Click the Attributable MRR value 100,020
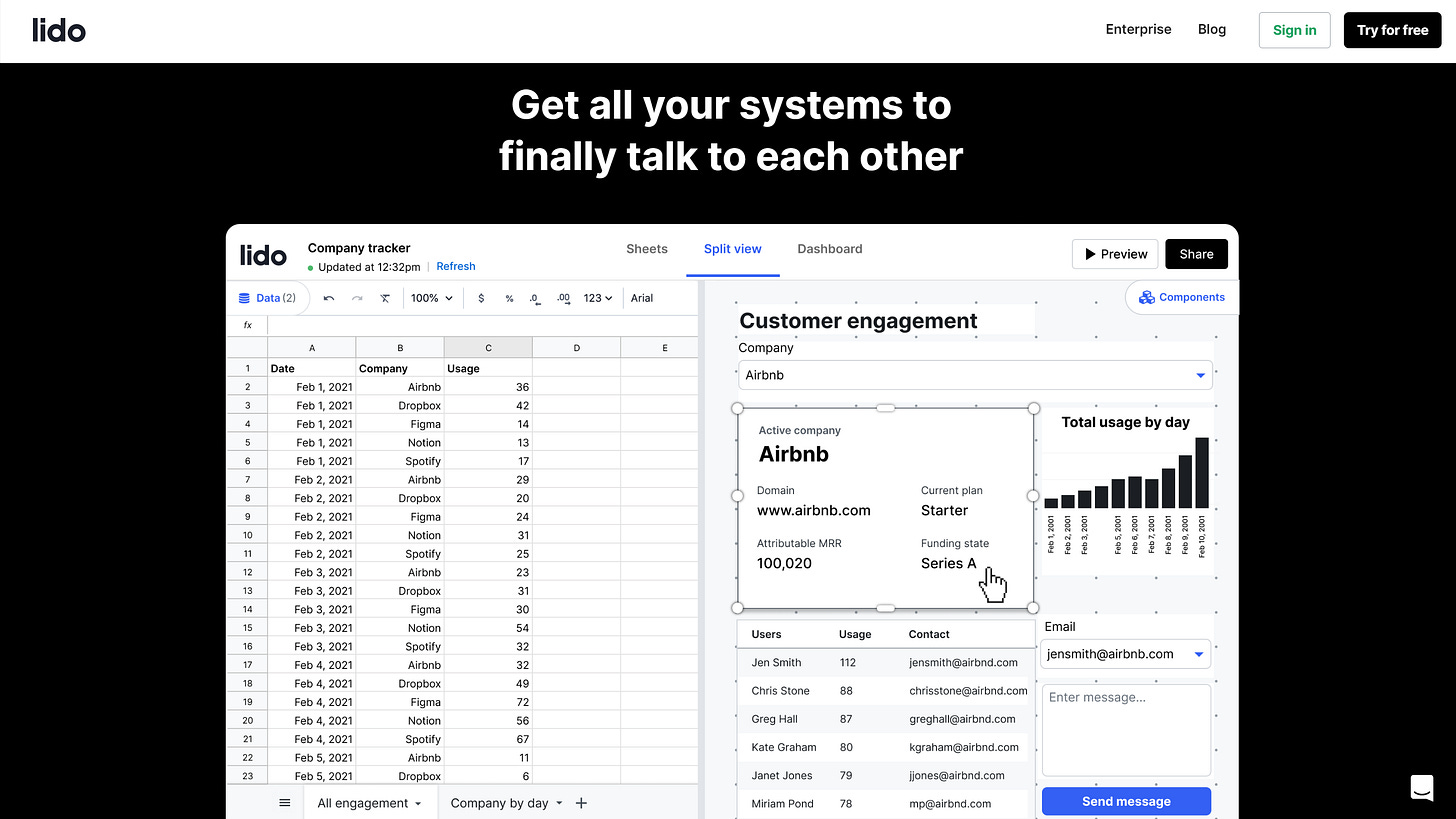Viewport: 1456px width, 819px height. (x=784, y=563)
